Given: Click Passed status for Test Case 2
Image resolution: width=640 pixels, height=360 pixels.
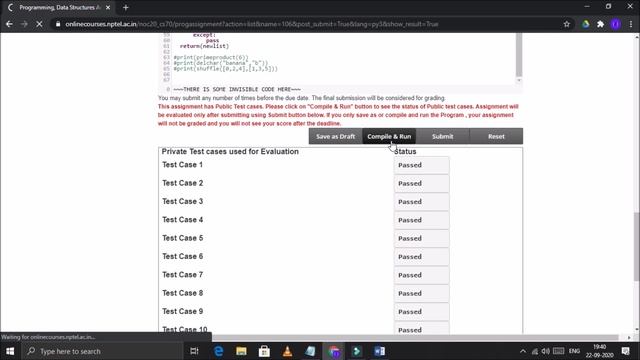Looking at the screenshot, I should tap(422, 184).
